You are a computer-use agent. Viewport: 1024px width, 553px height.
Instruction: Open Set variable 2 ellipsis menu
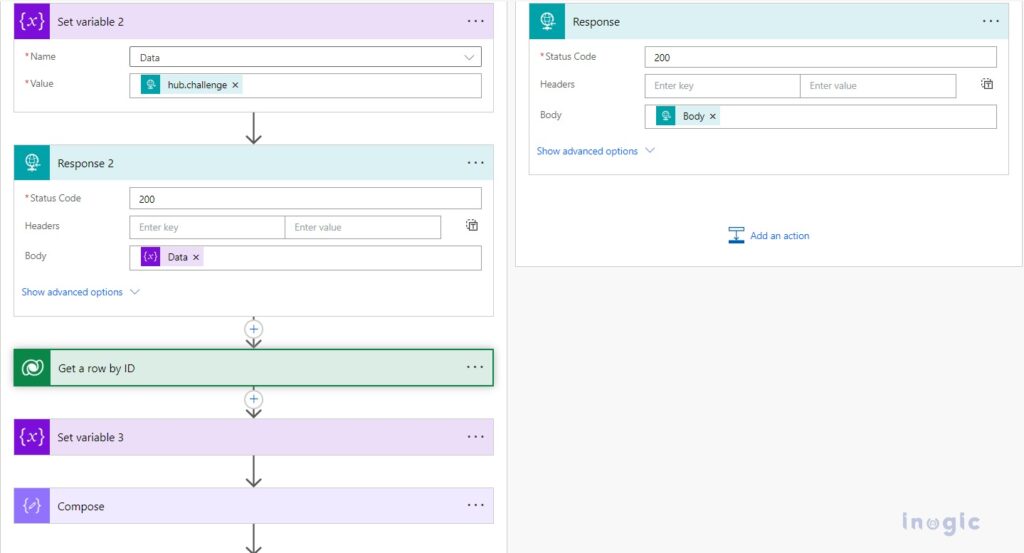pos(475,21)
